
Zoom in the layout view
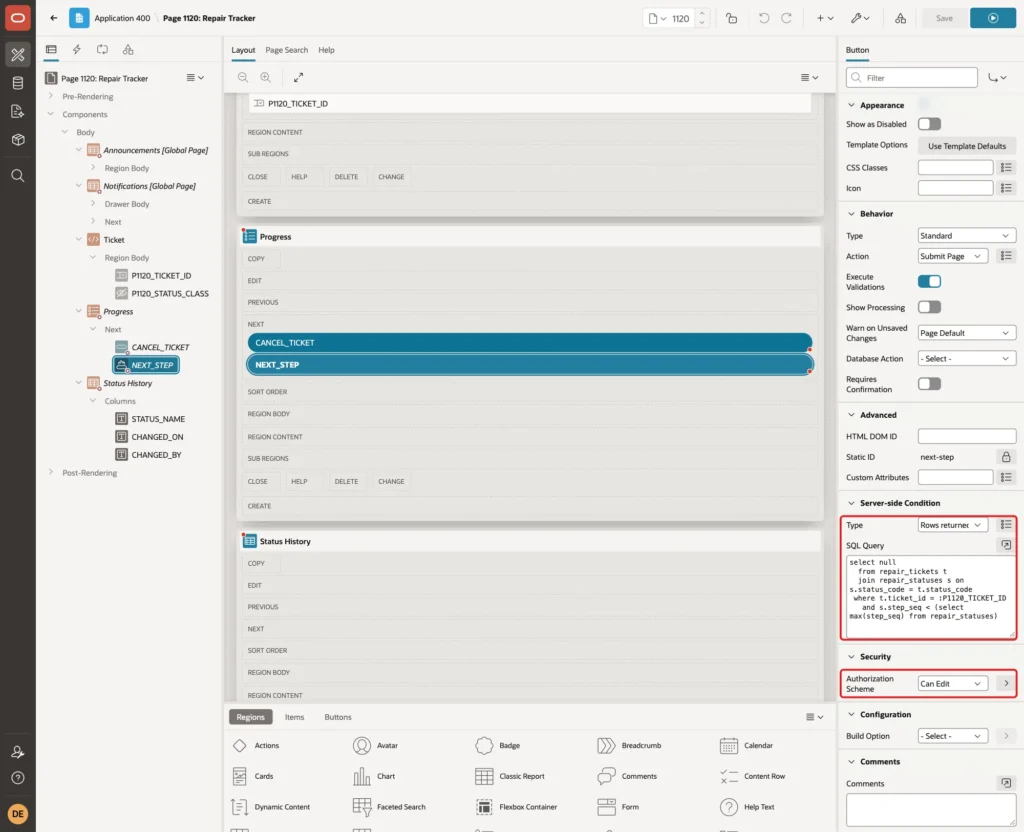tap(266, 77)
